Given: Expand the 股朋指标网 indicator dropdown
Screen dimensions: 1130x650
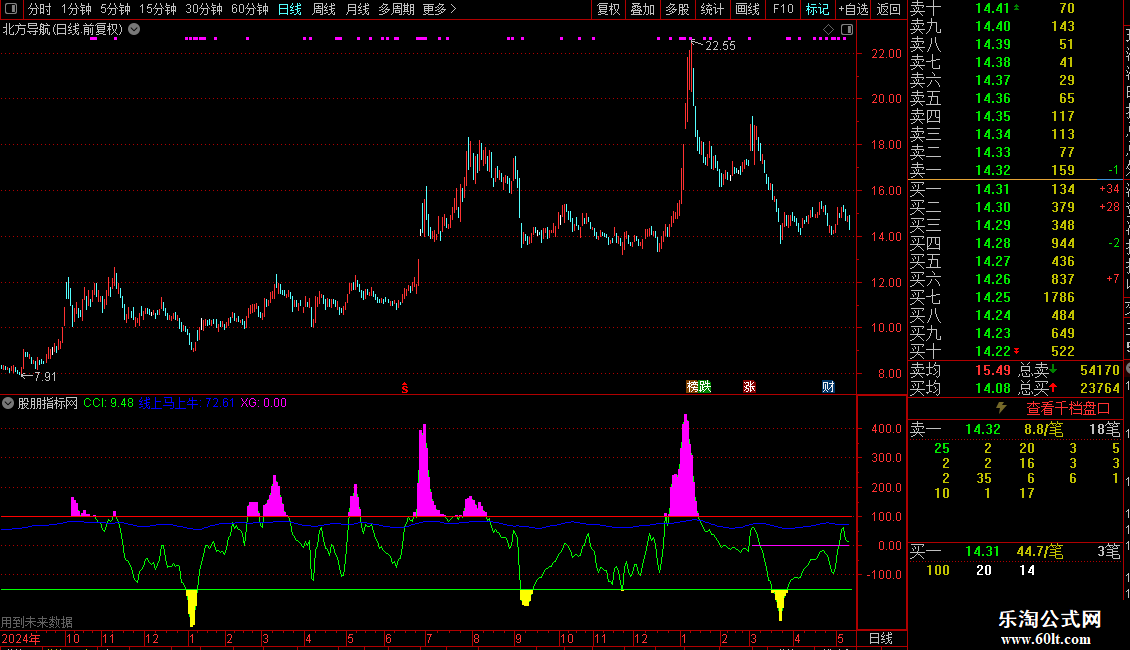Looking at the screenshot, I should [x=8, y=403].
